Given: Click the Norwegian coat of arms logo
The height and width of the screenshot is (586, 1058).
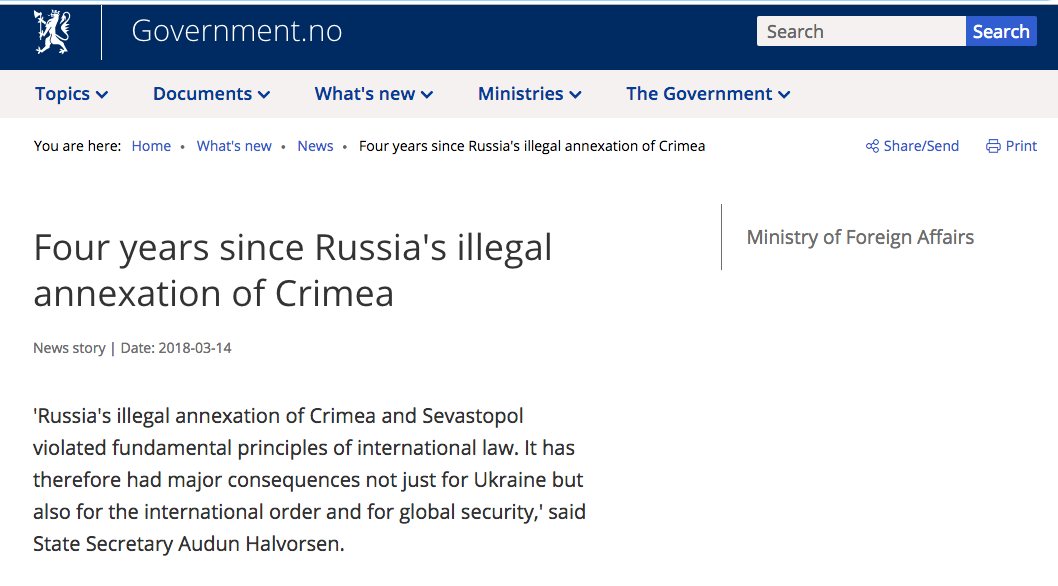Looking at the screenshot, I should [x=51, y=32].
